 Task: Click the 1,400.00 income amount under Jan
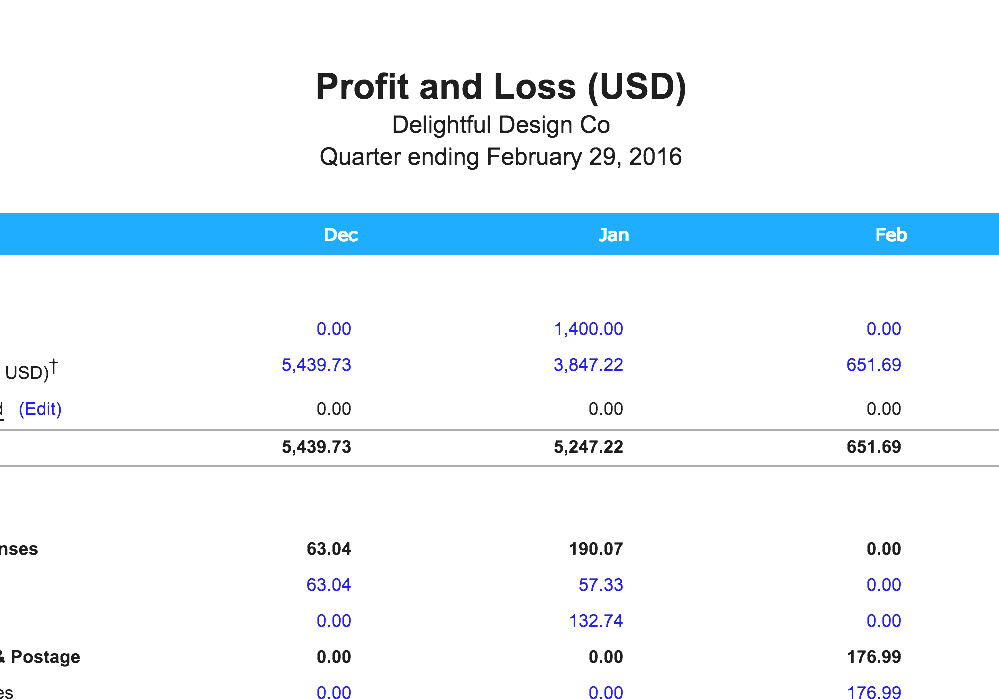(x=588, y=328)
